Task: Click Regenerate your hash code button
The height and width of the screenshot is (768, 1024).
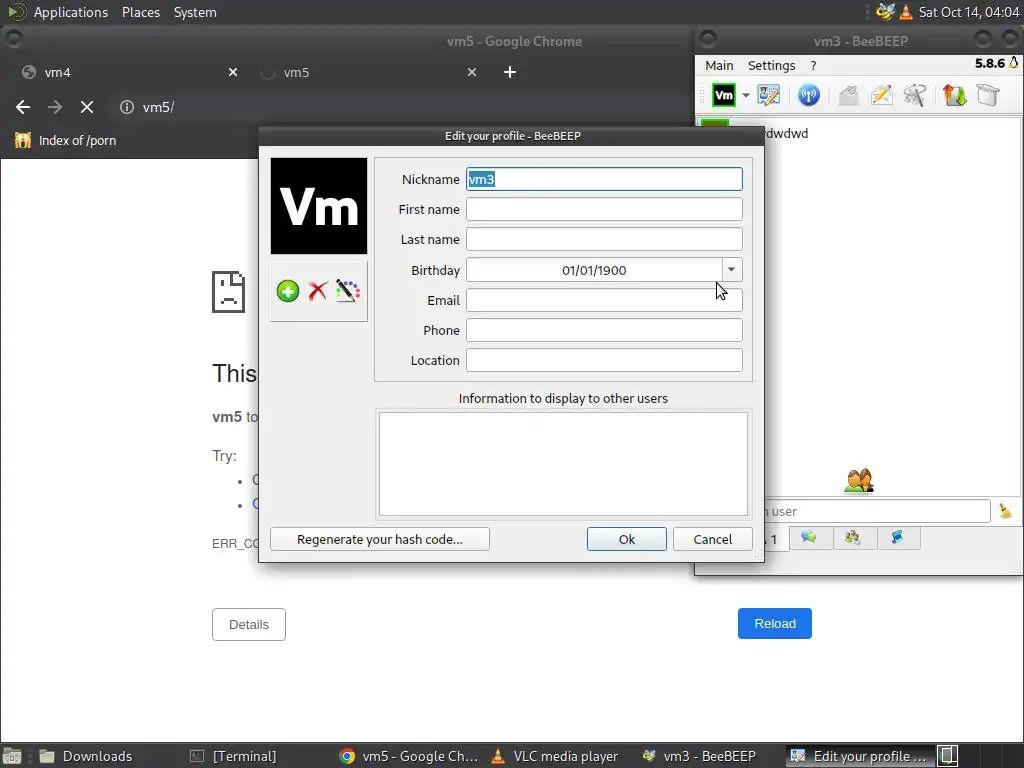Action: (379, 539)
